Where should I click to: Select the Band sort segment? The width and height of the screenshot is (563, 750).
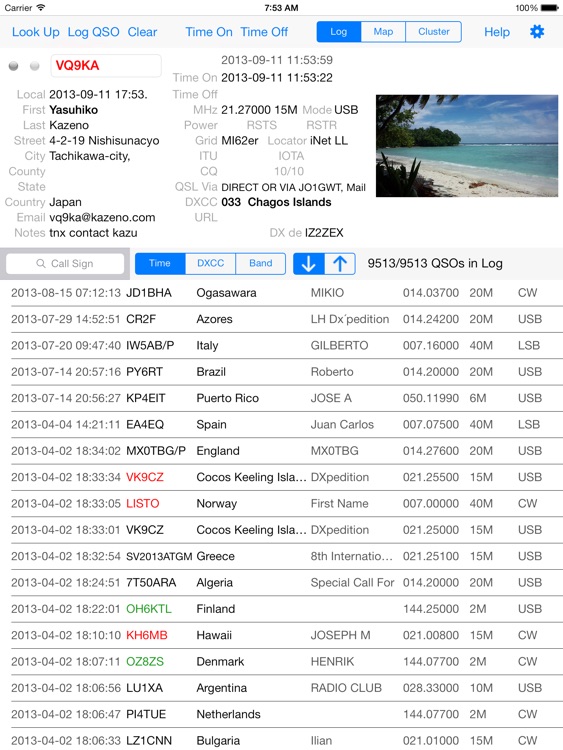pos(261,264)
